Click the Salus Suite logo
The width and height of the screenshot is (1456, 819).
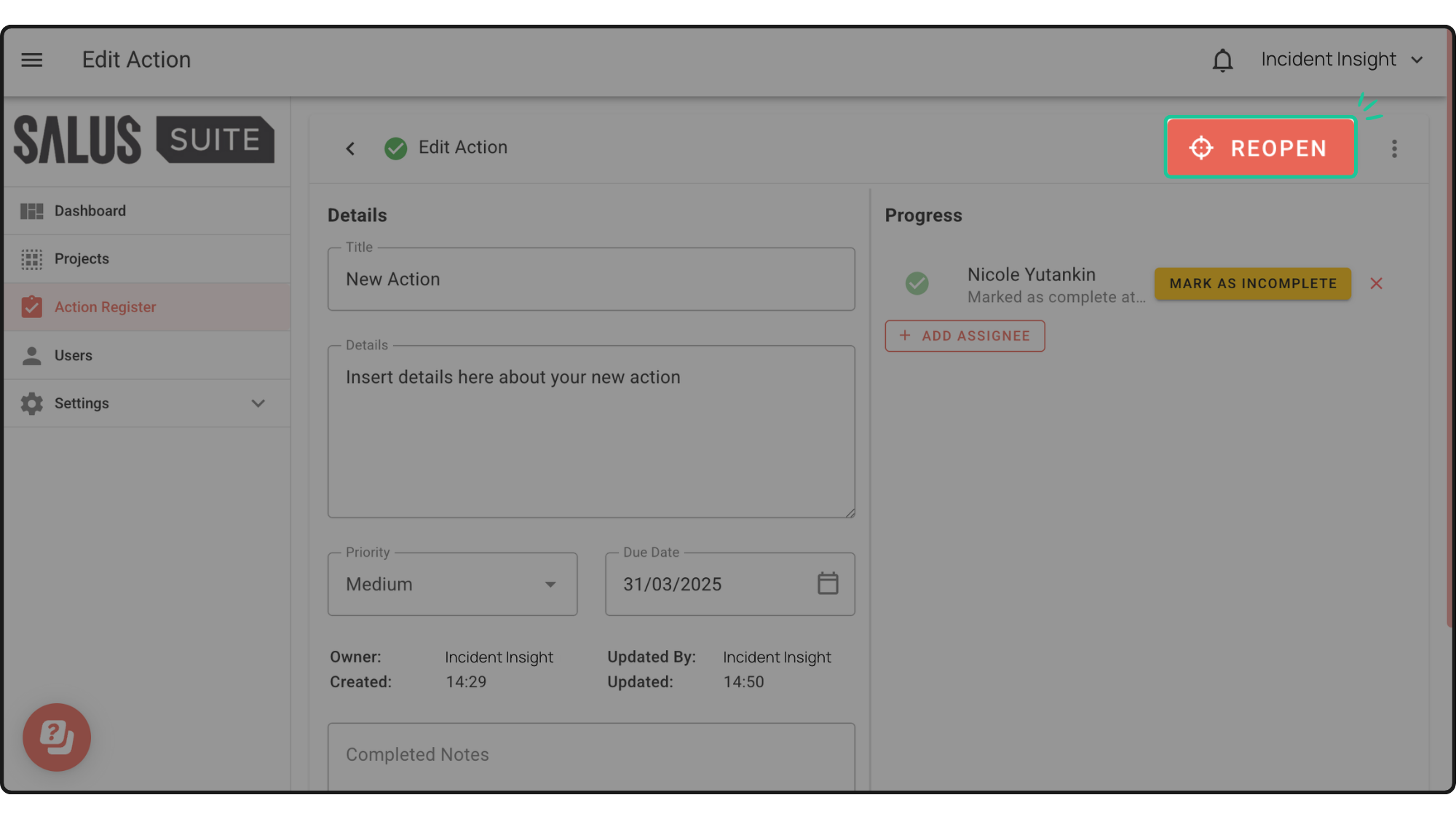[x=144, y=140]
